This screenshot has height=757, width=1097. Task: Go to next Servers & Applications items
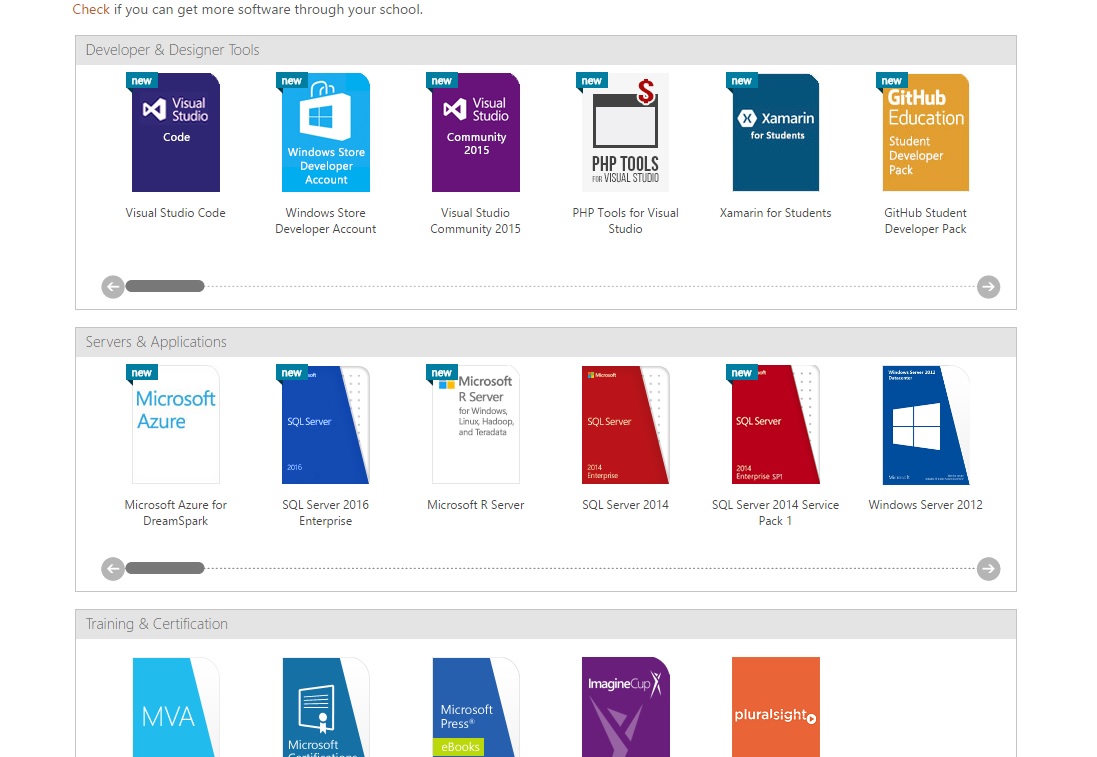tap(989, 569)
